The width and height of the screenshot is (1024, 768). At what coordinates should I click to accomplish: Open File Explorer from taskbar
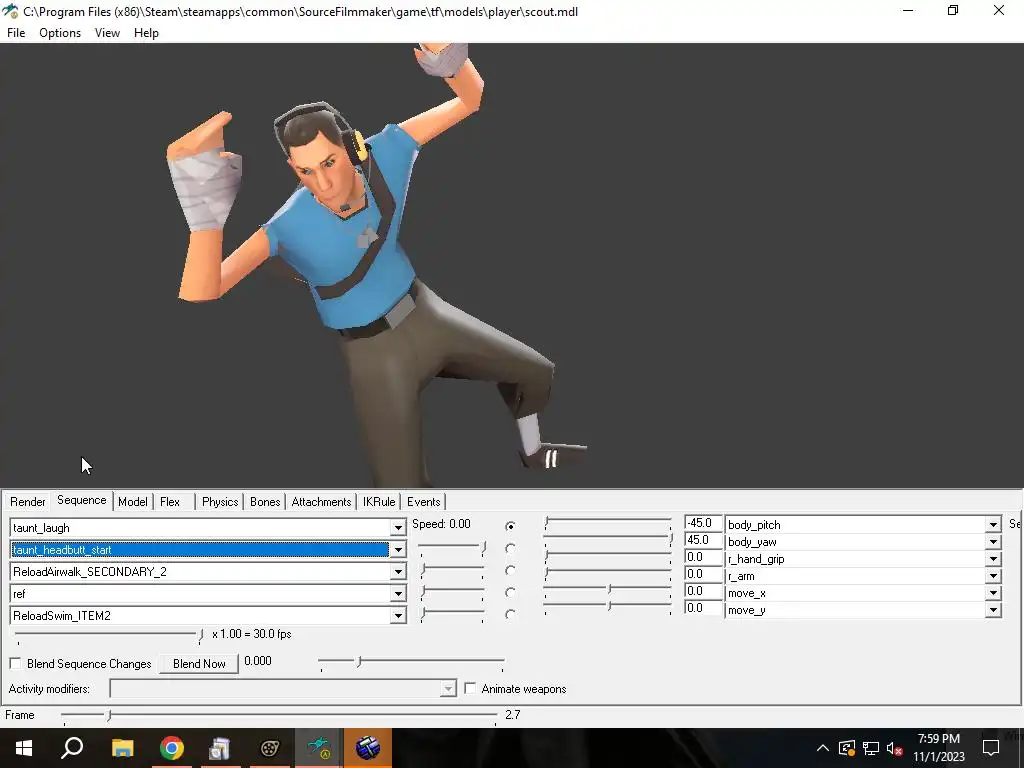coord(122,748)
